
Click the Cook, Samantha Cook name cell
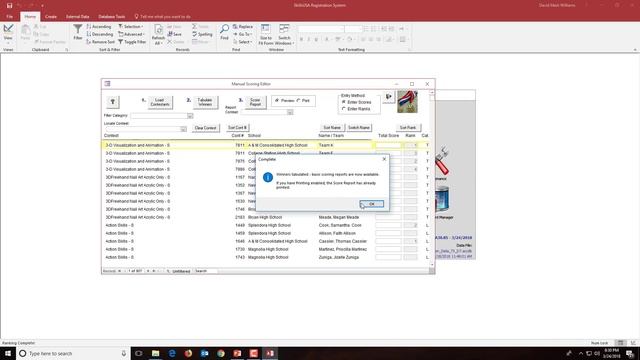pos(340,225)
